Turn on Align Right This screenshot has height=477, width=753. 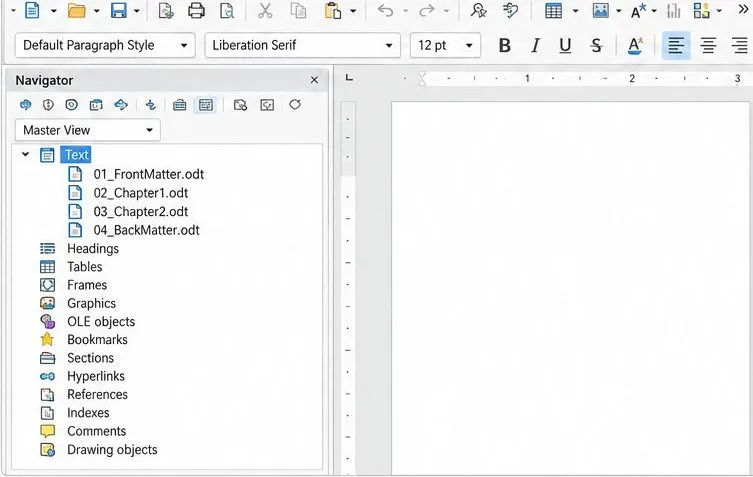(x=740, y=46)
